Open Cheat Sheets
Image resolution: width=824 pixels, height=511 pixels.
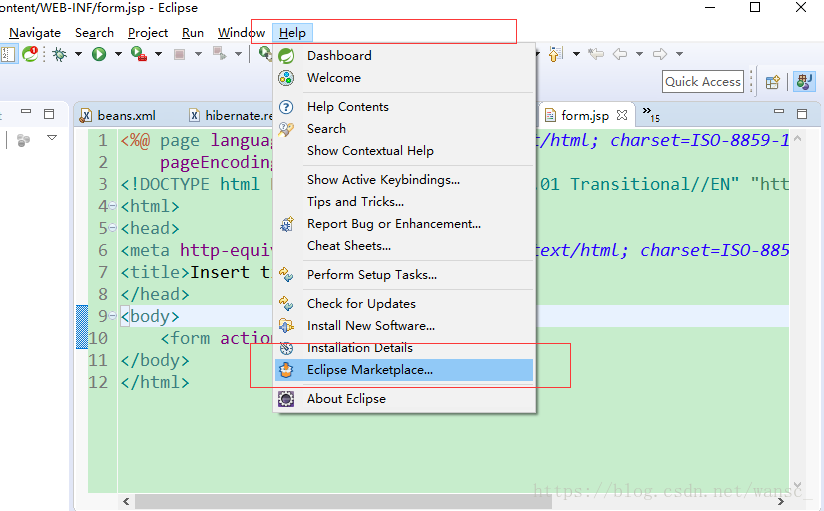click(x=404, y=246)
